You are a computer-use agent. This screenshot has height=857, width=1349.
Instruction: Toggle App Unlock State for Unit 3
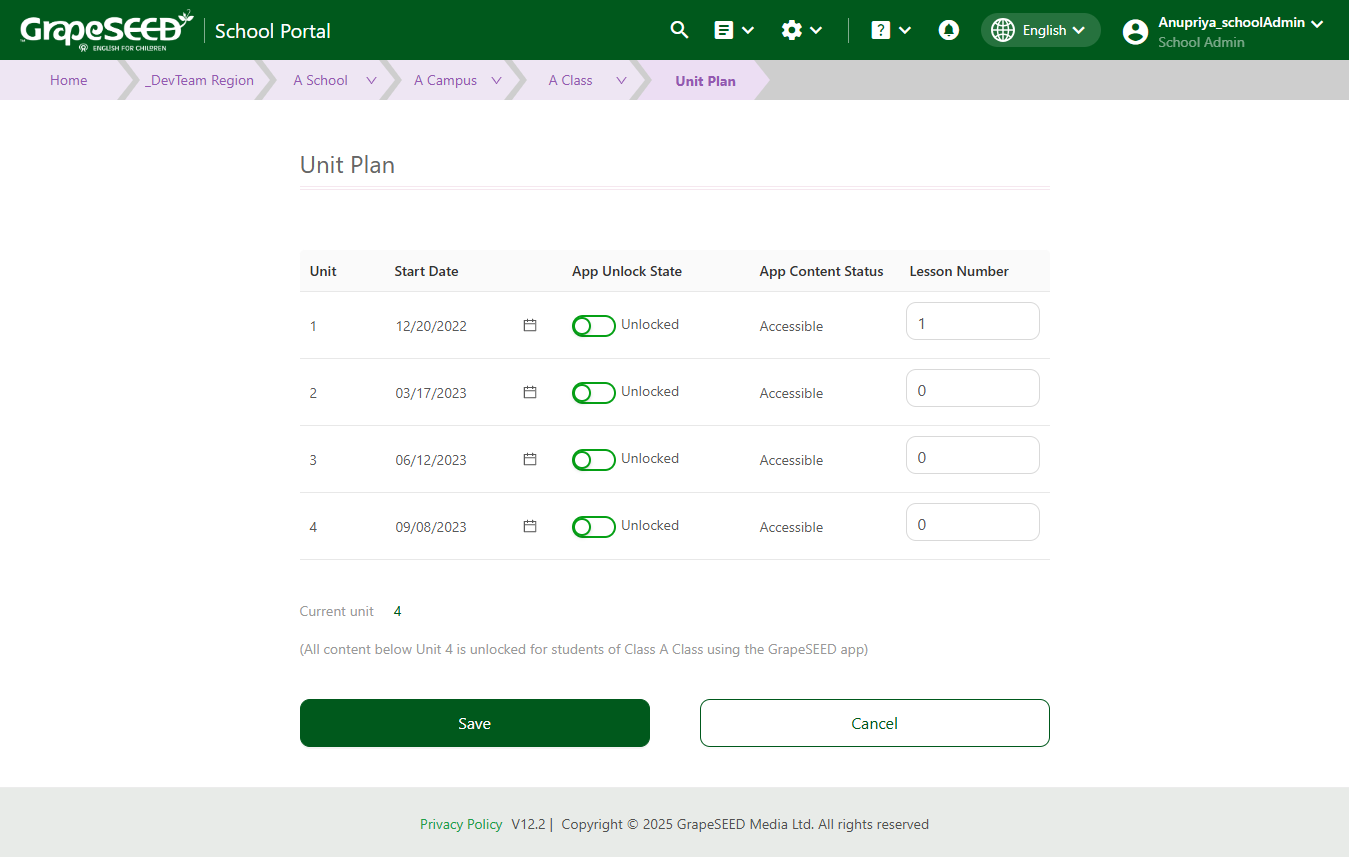pos(594,460)
